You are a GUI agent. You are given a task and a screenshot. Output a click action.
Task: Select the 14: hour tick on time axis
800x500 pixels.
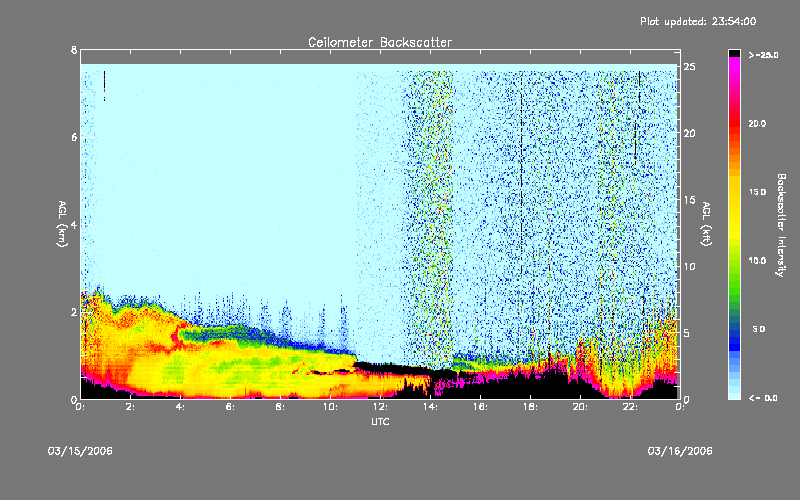[x=430, y=408]
